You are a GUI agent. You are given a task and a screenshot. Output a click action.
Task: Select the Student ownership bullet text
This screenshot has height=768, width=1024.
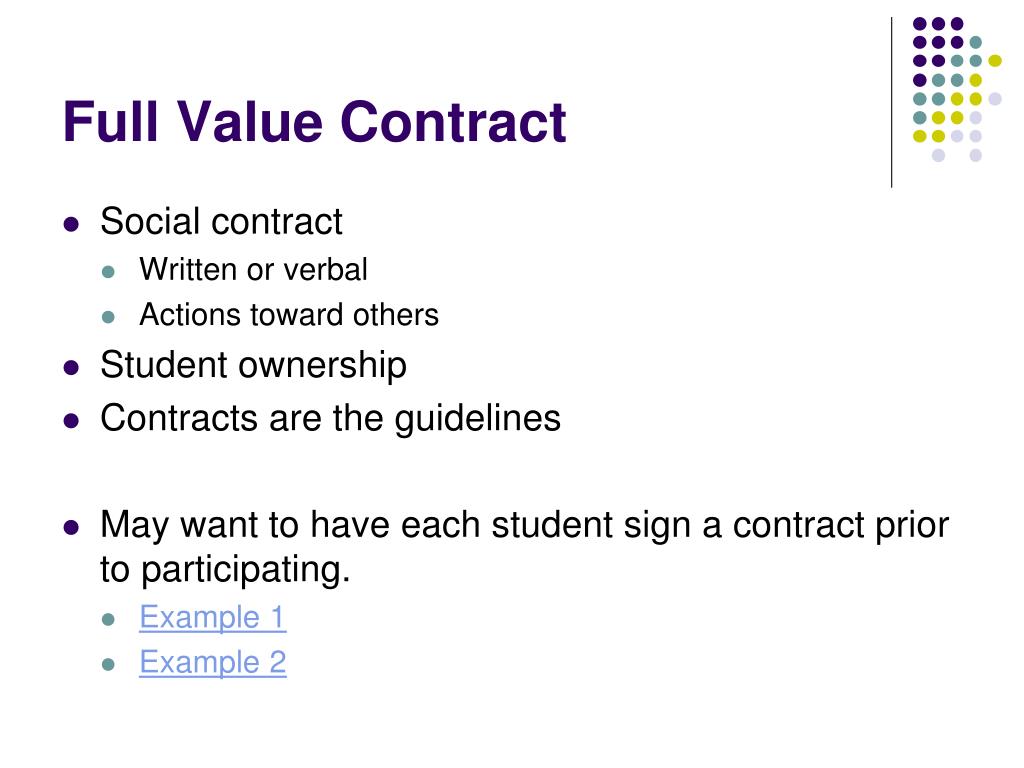(253, 365)
